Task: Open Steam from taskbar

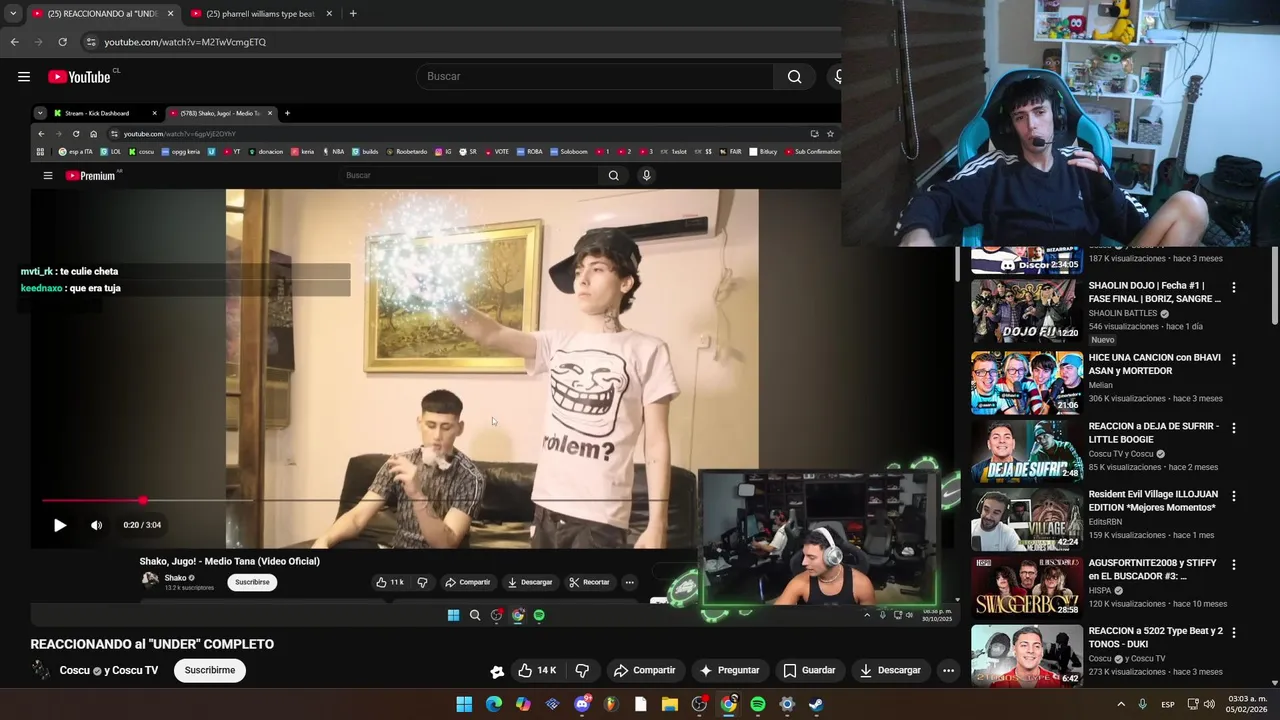Action: point(816,704)
